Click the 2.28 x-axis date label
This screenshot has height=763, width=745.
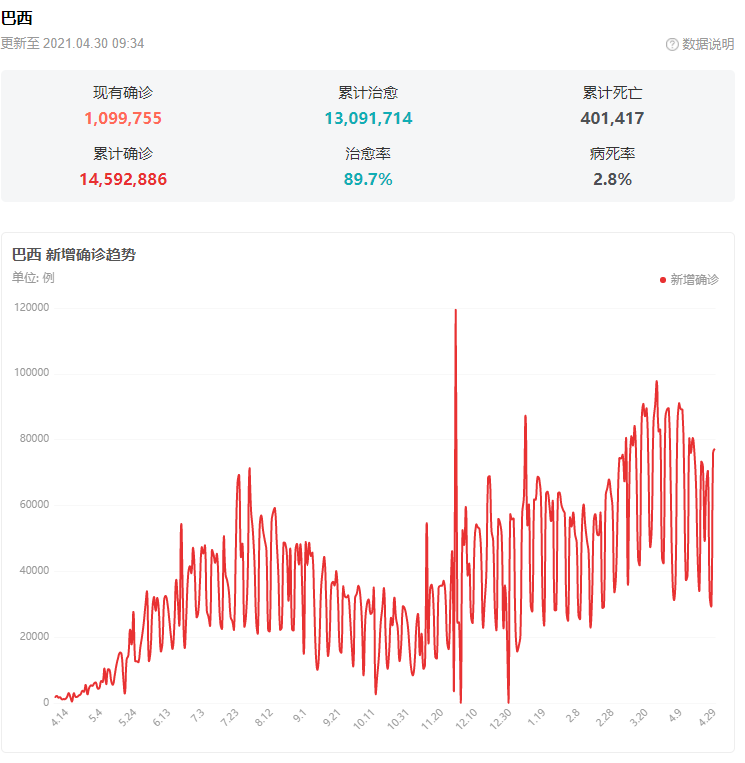tap(604, 718)
